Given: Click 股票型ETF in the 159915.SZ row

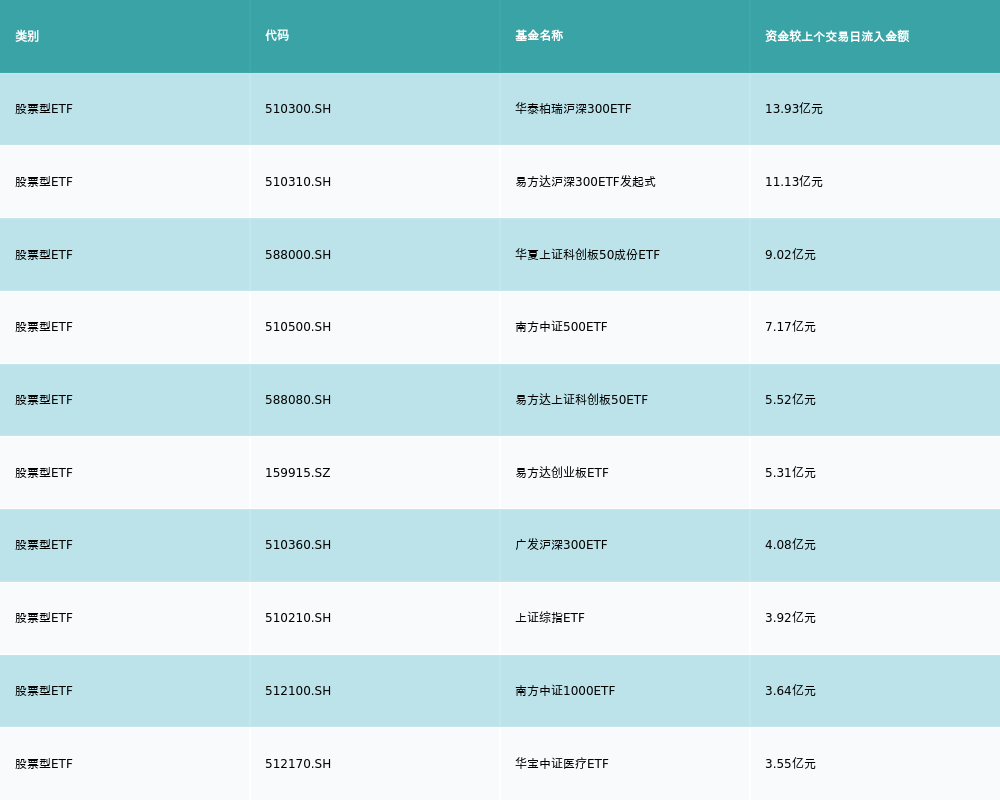Looking at the screenshot, I should (x=44, y=473).
